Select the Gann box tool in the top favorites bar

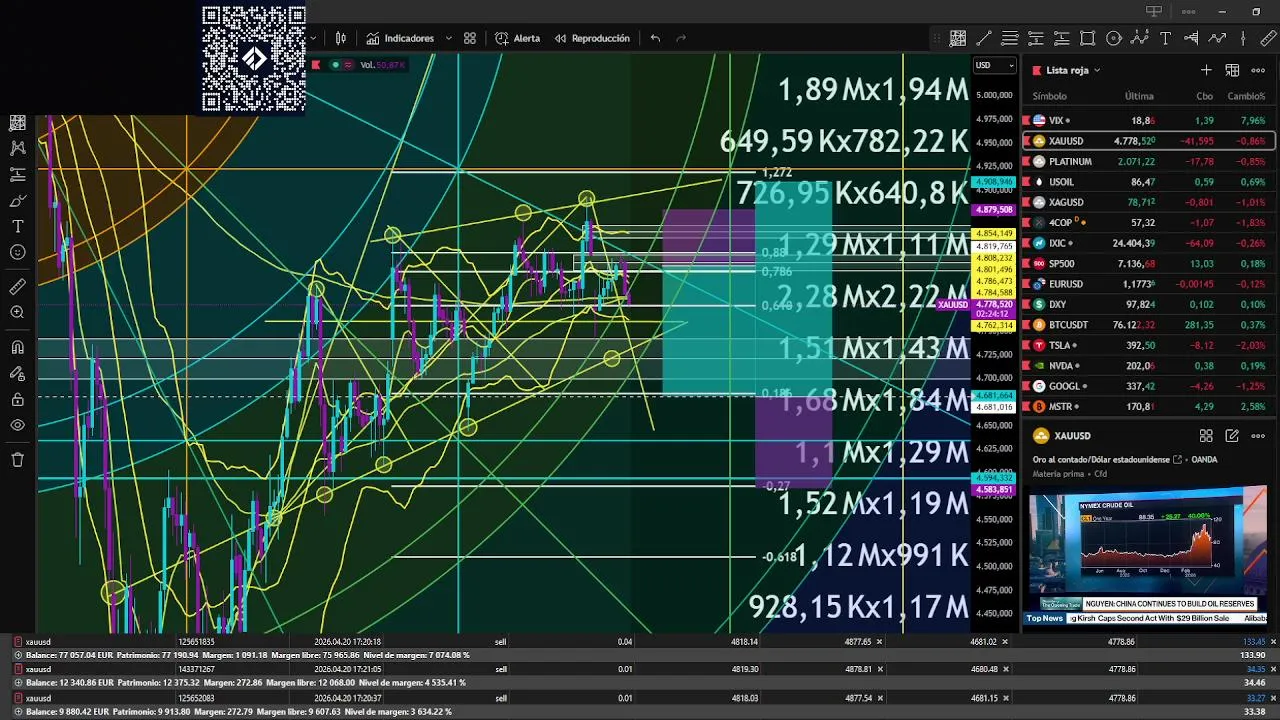958,38
